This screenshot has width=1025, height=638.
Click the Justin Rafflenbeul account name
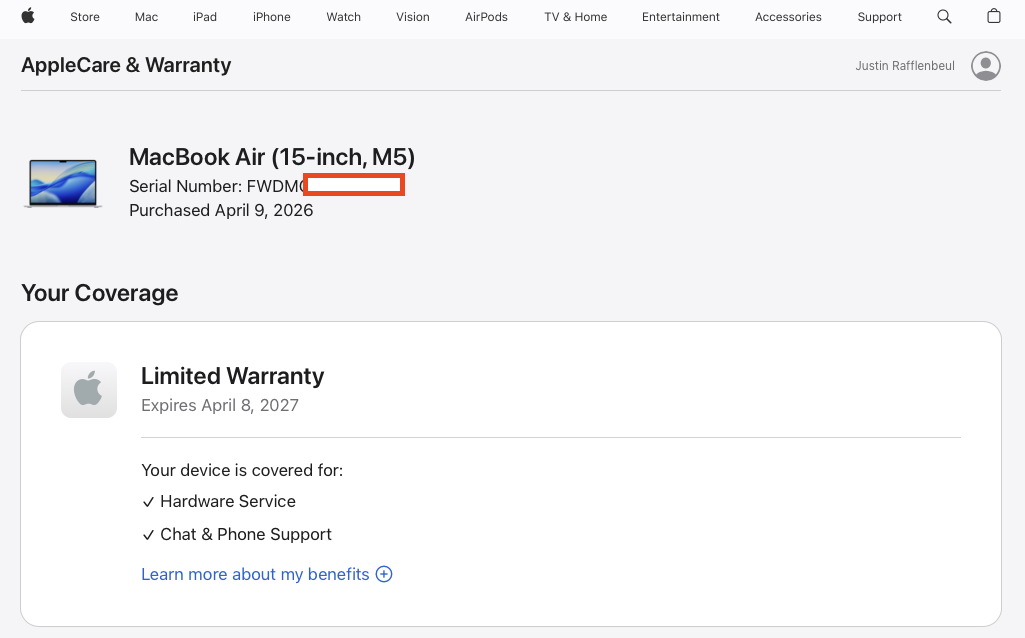coord(905,66)
